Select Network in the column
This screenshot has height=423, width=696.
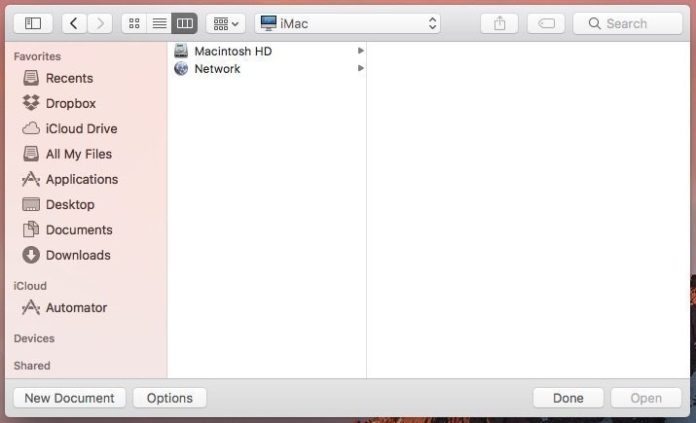268,68
